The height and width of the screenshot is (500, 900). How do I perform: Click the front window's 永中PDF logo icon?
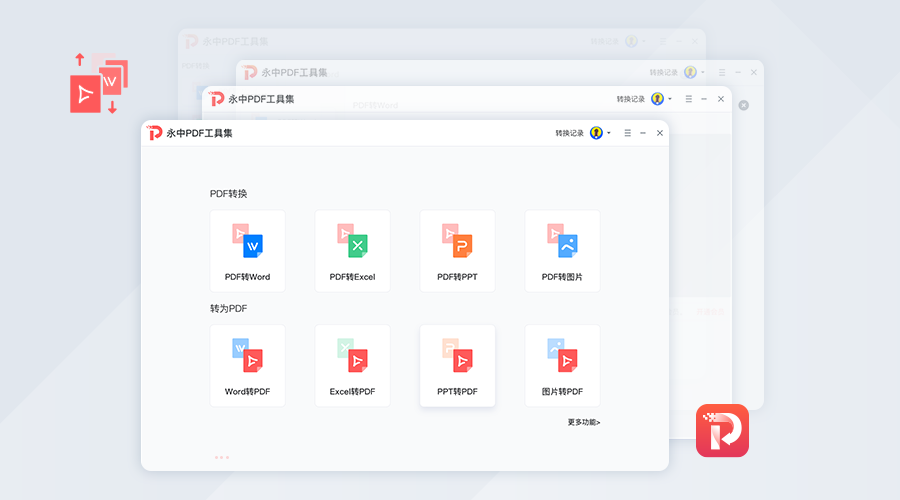click(154, 133)
